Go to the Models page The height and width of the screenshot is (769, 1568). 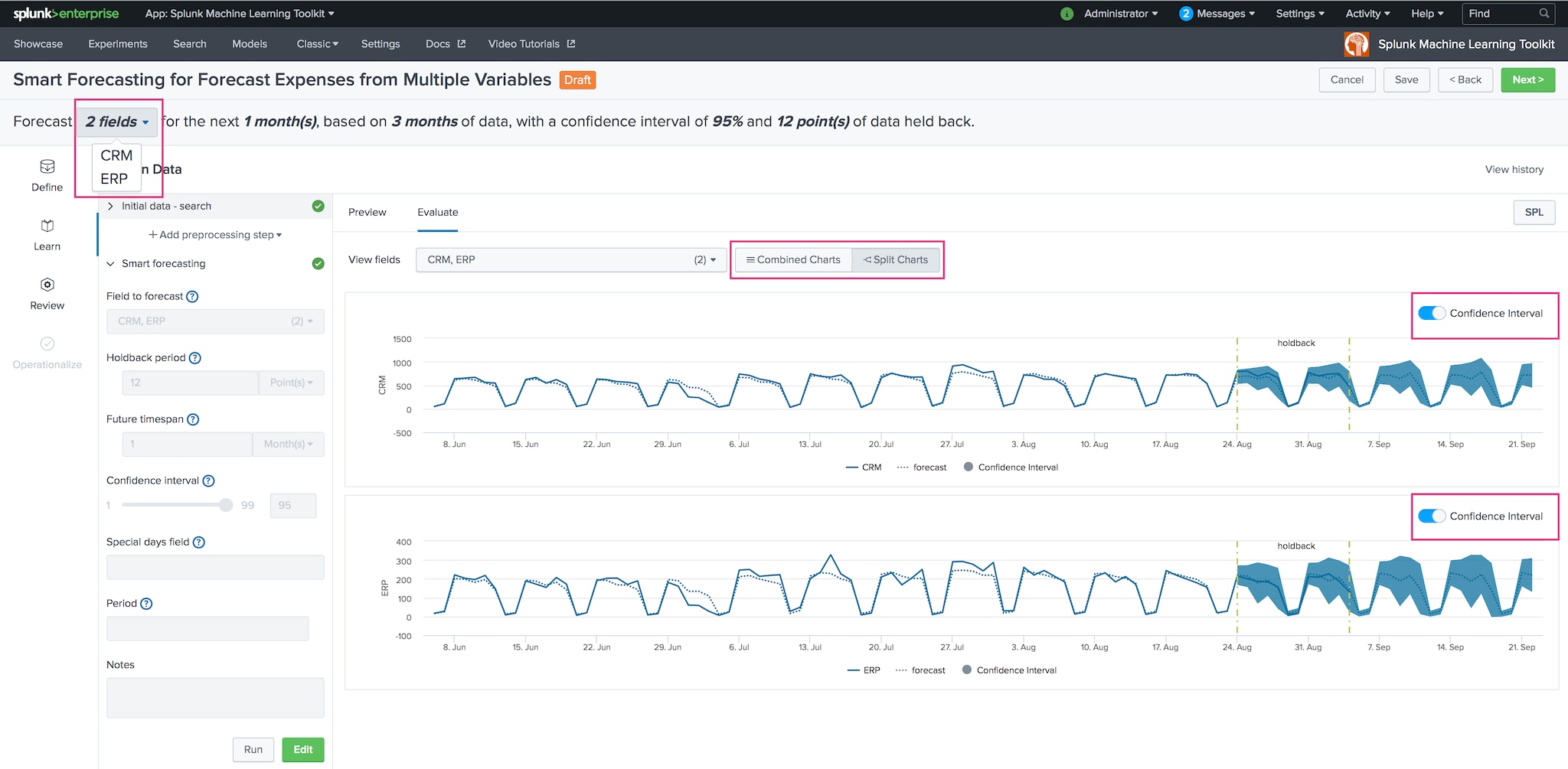[x=250, y=44]
